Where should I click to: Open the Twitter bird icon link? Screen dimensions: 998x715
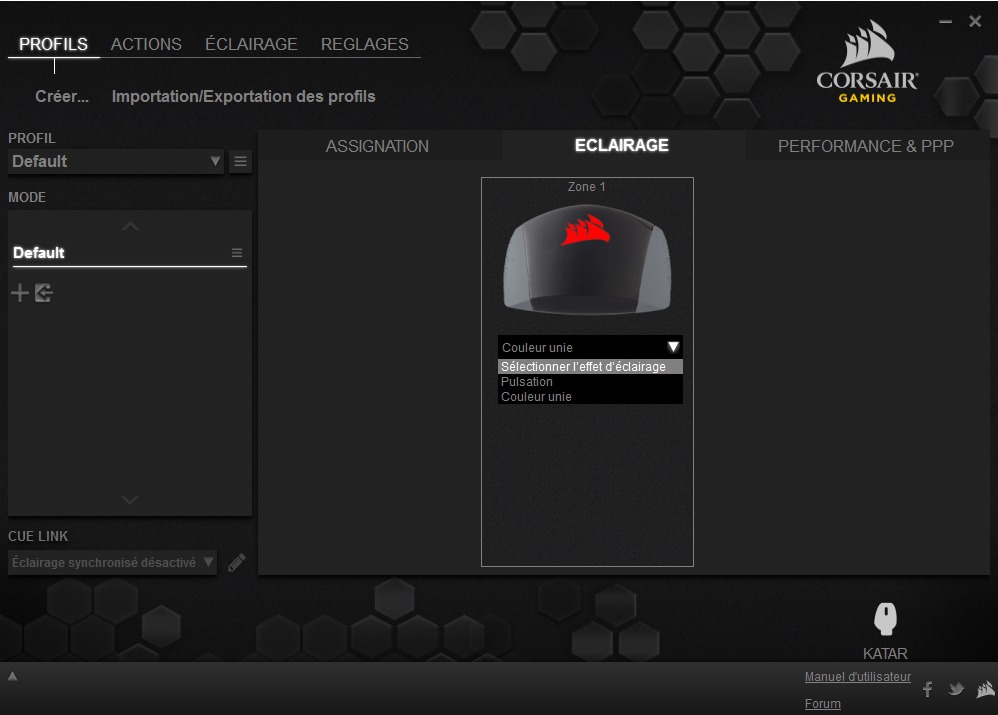point(956,689)
